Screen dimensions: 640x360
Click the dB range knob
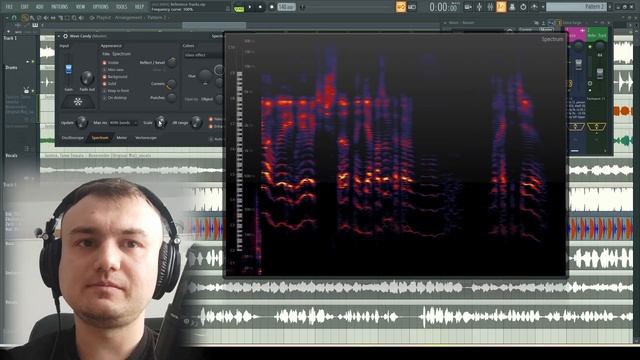point(196,122)
